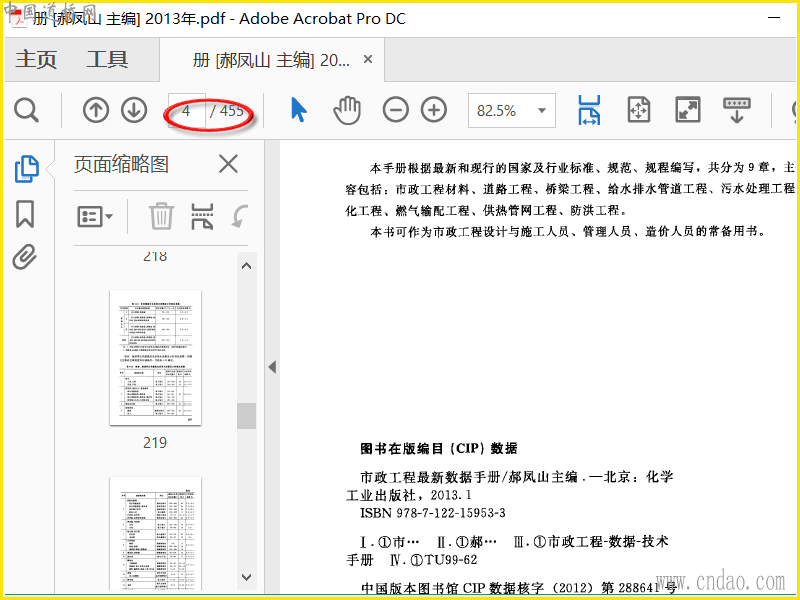The height and width of the screenshot is (600, 800).
Task: Click the 图书在版编目 (CIP) 数据 heading
Action: [x=439, y=448]
